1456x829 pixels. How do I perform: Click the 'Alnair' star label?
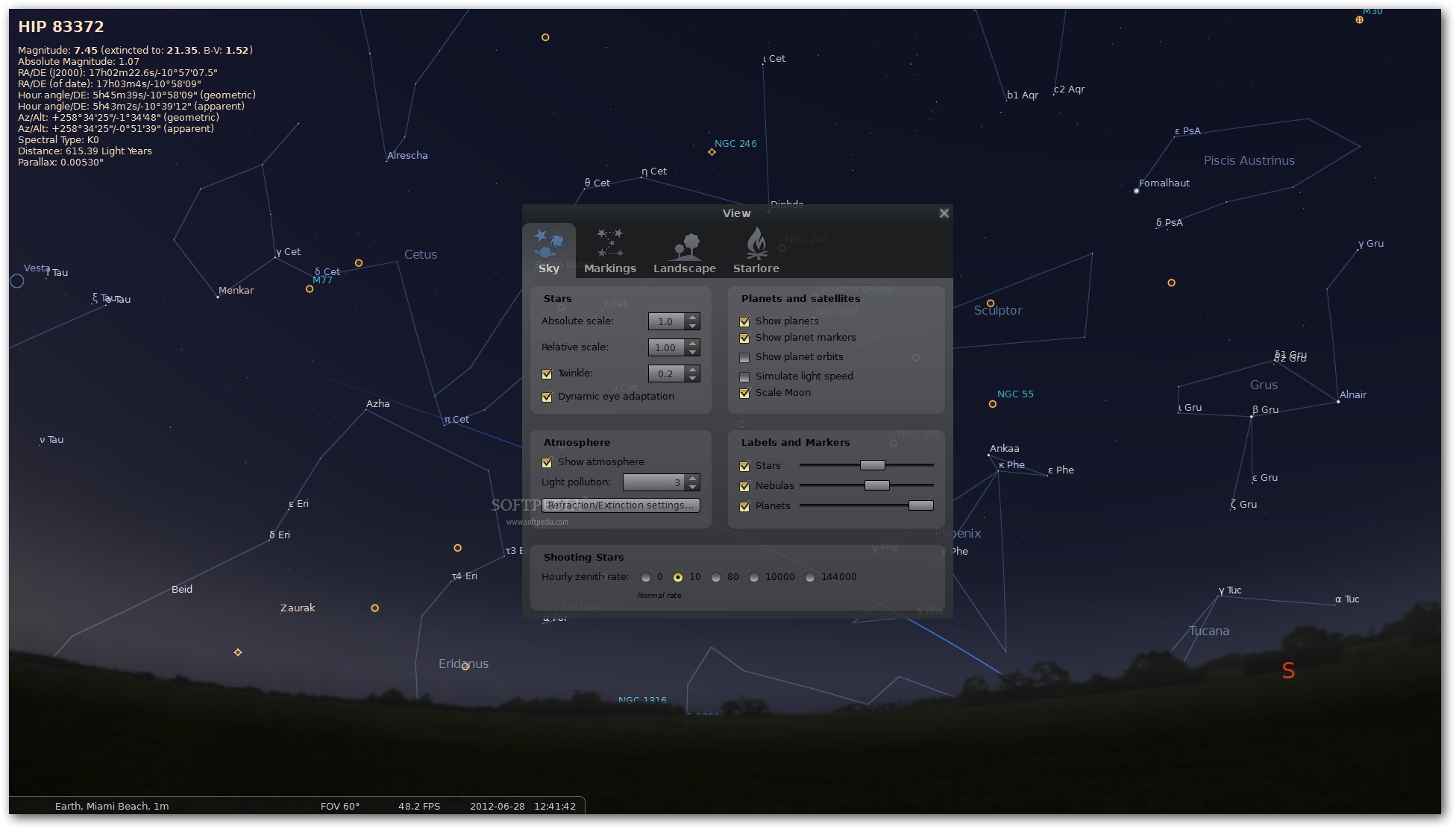point(1353,395)
